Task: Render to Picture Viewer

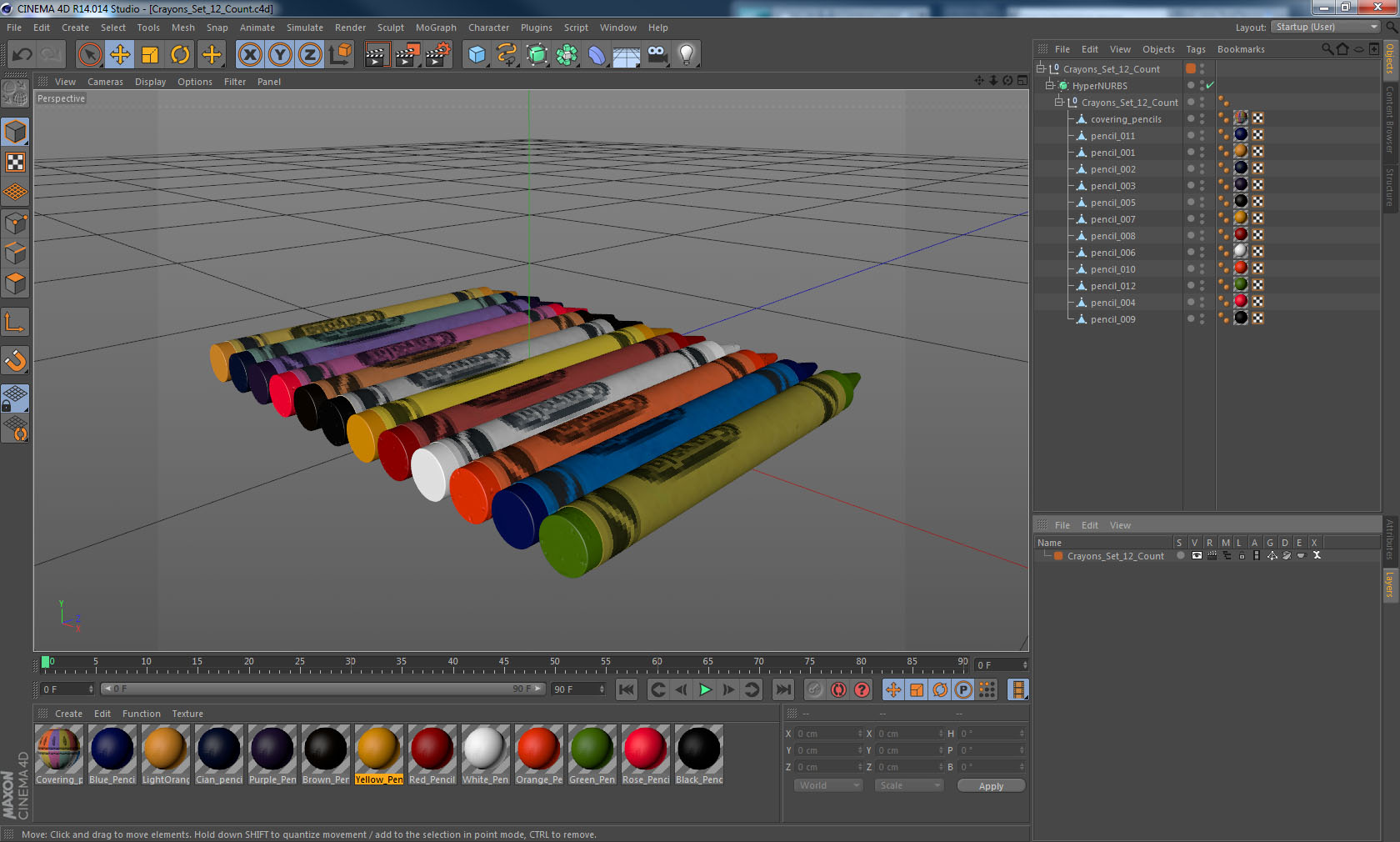Action: point(407,55)
